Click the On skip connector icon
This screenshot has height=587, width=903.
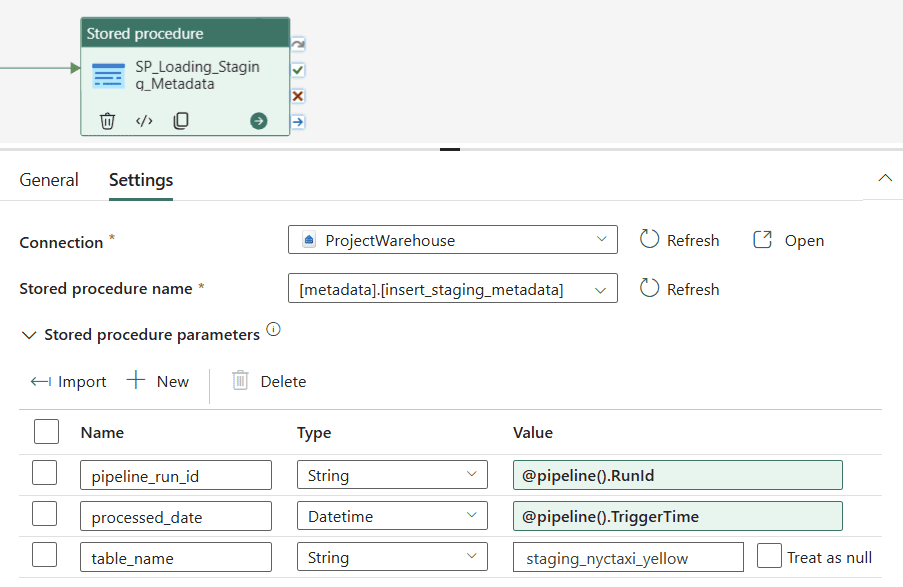[298, 44]
